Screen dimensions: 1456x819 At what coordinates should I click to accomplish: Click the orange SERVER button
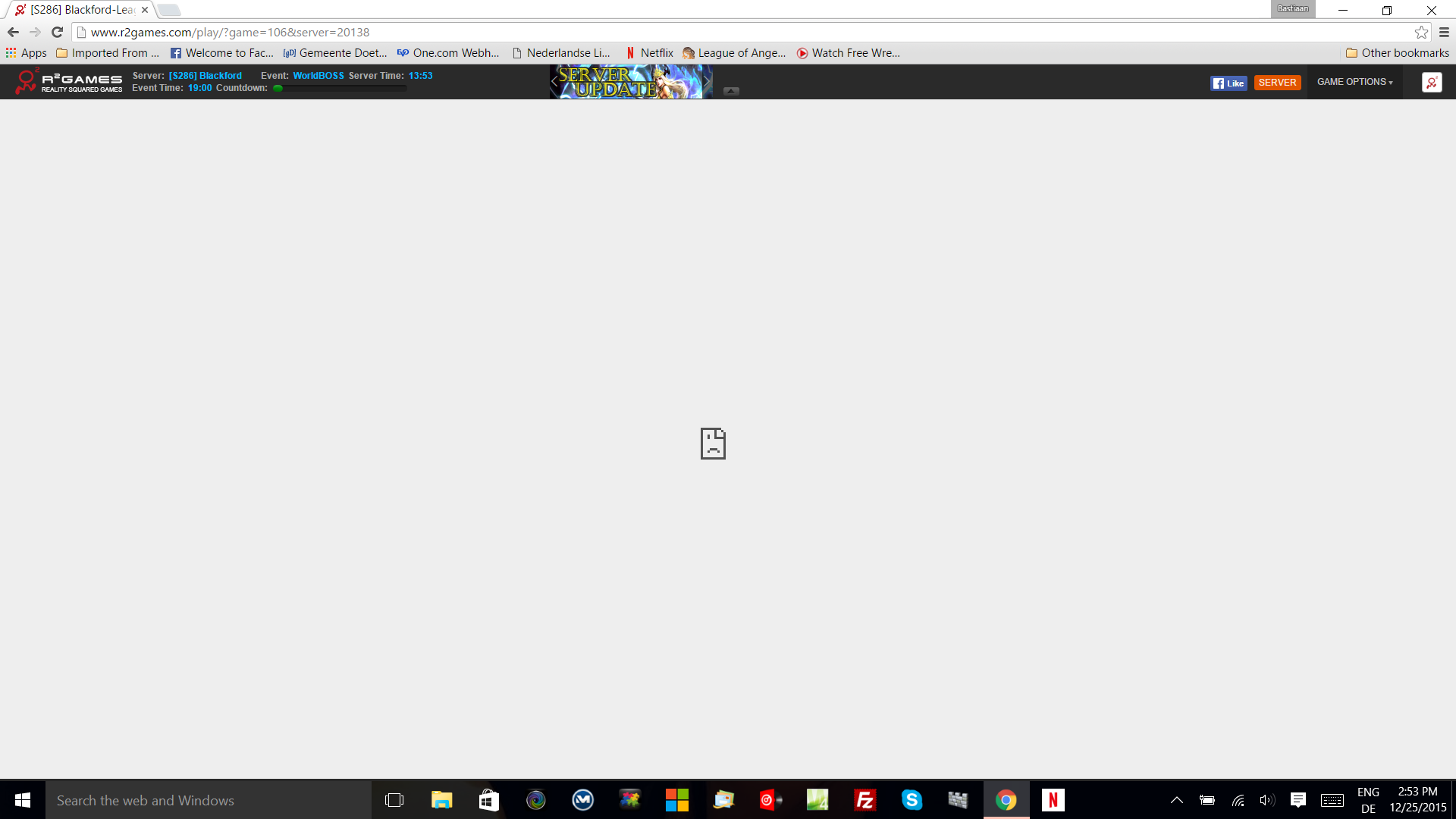click(1277, 83)
